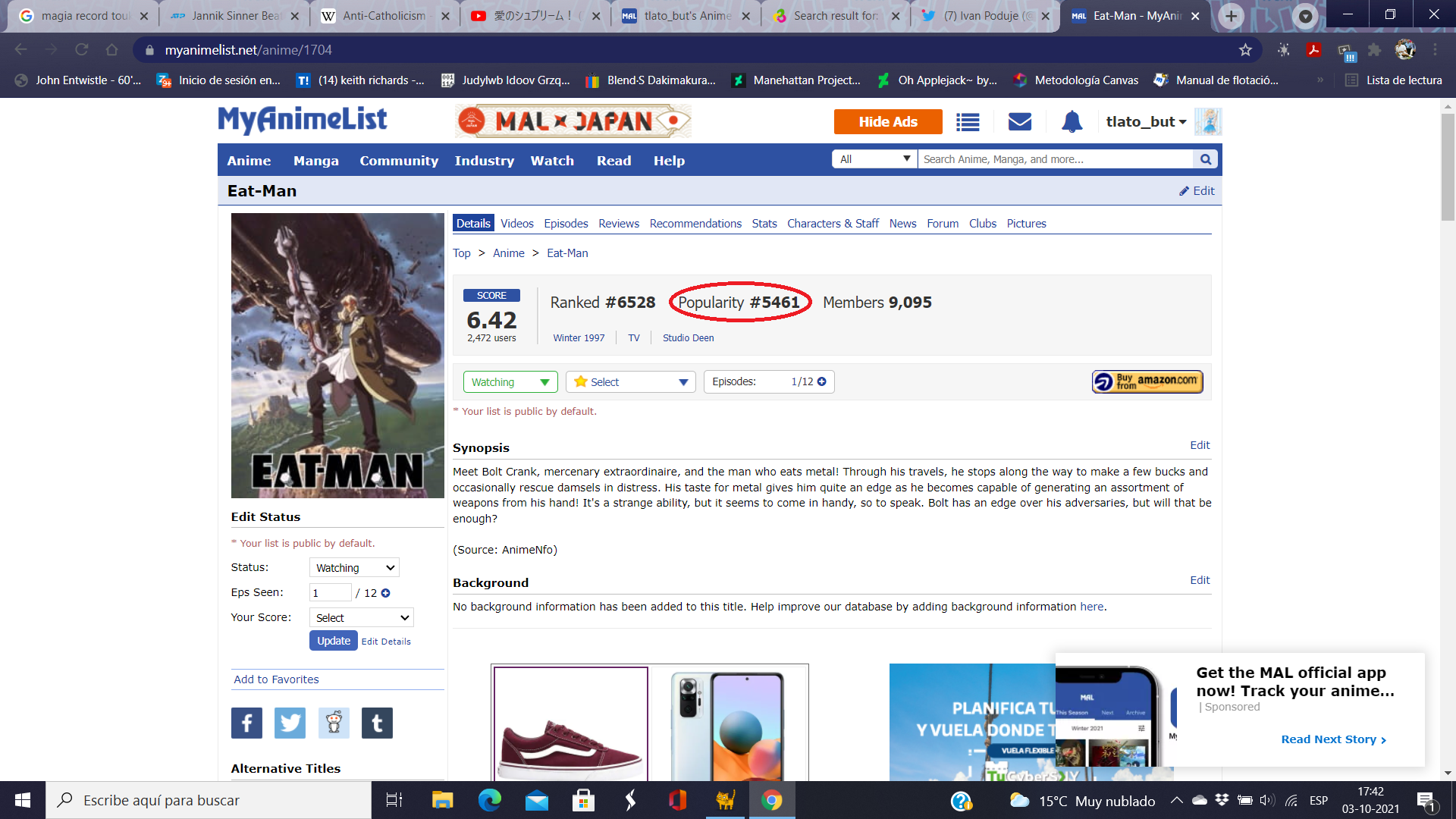Increment episodes plus icon next to 1/12
The image size is (1456, 819).
822,382
